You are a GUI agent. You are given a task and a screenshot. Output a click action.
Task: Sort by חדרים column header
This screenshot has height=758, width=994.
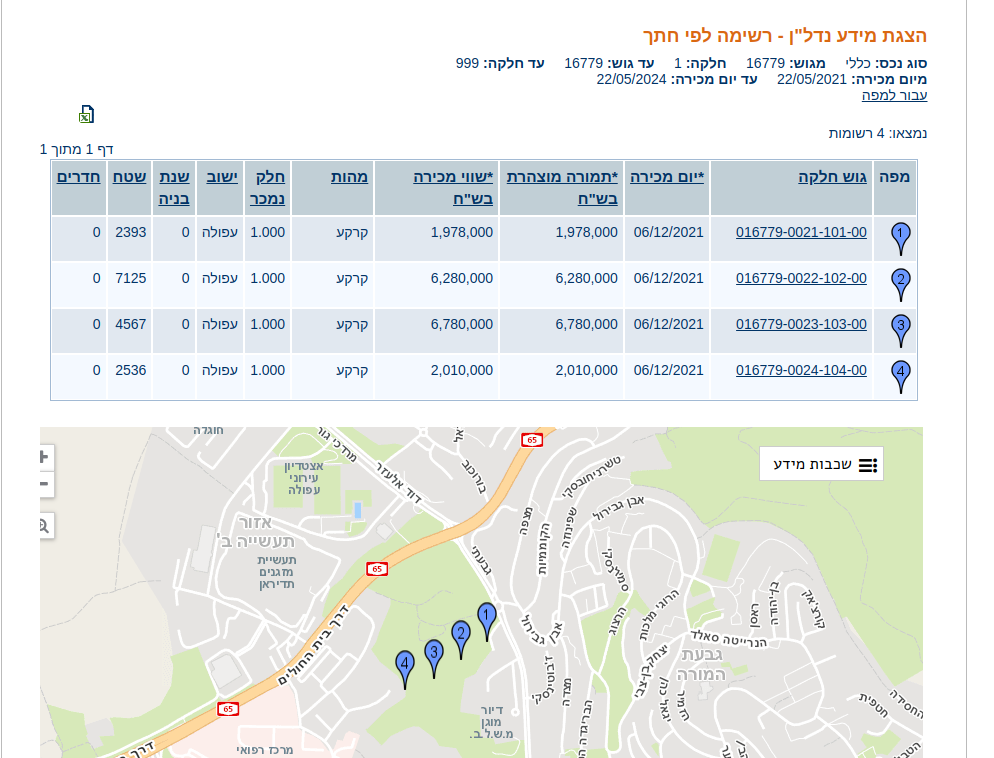(x=79, y=177)
